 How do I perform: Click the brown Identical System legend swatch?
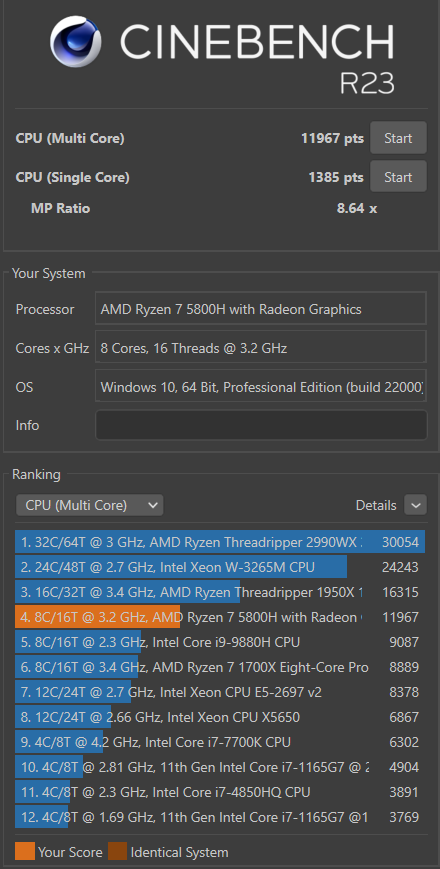click(117, 852)
